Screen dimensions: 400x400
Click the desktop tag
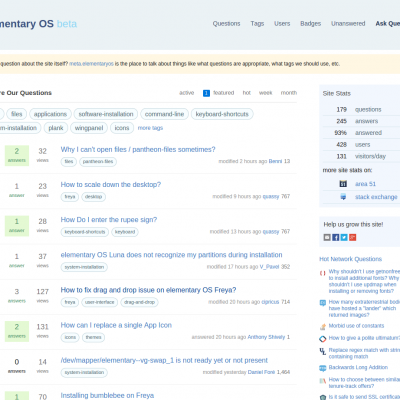click(x=93, y=197)
